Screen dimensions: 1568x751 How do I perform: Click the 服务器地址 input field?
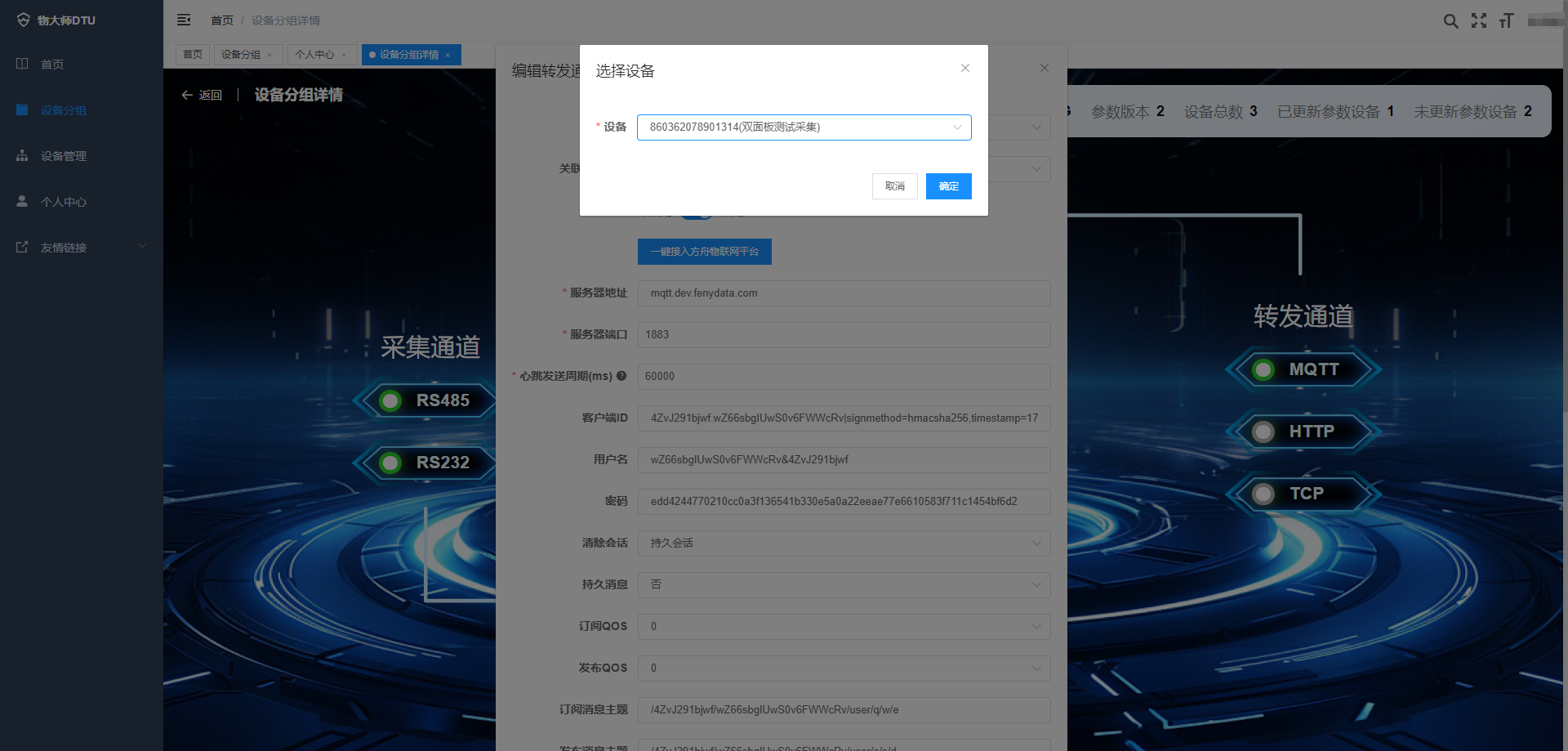pyautogui.click(x=844, y=293)
